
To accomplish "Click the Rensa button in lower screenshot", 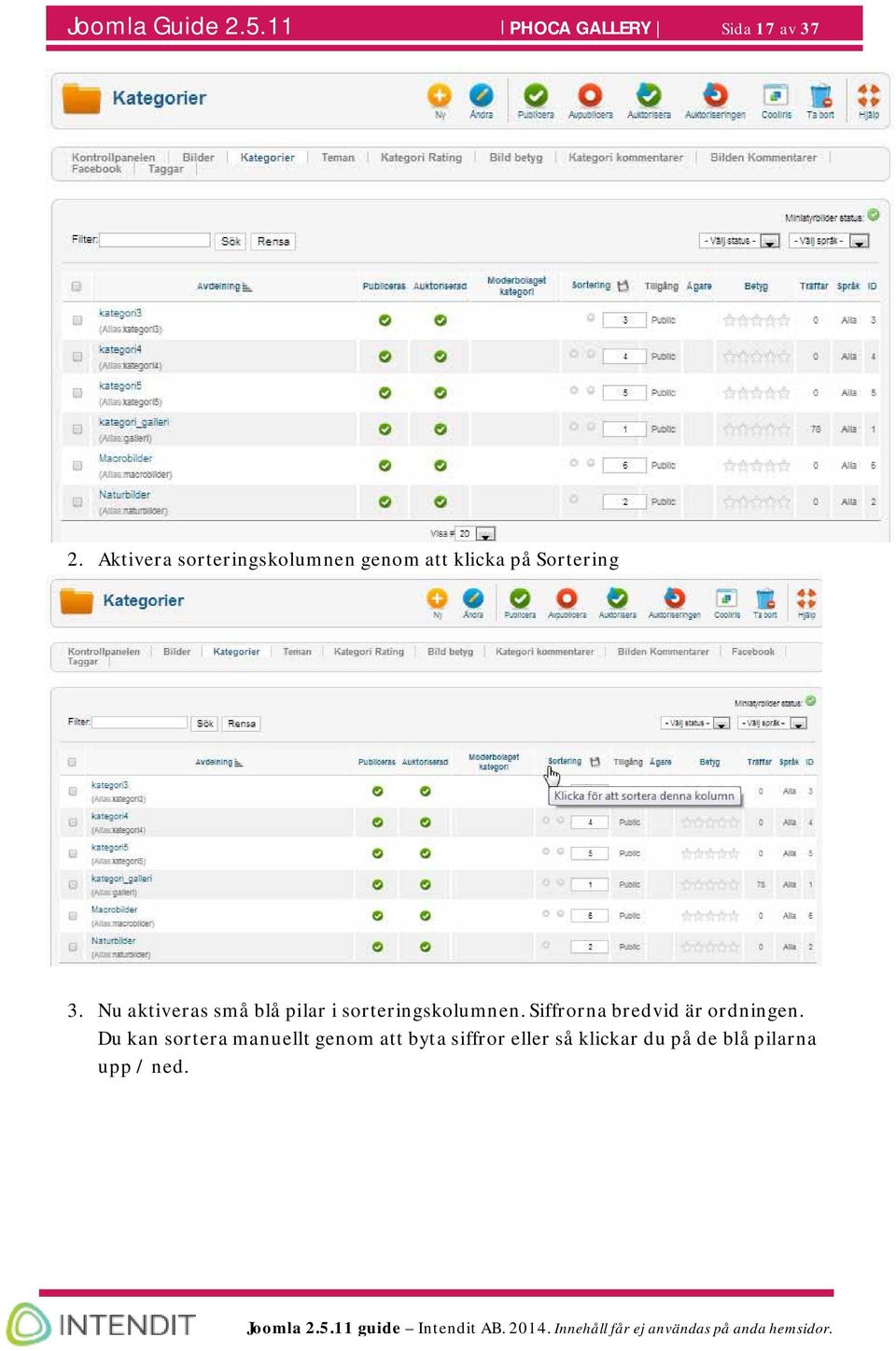I will click(242, 723).
